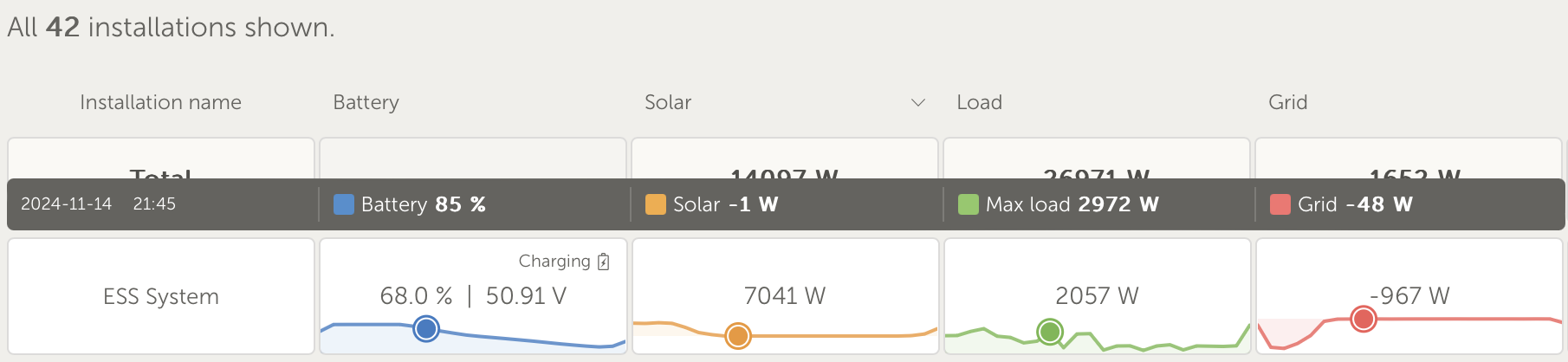Select the orange marker on solar chart
Image resolution: width=1568 pixels, height=362 pixels.
point(738,335)
